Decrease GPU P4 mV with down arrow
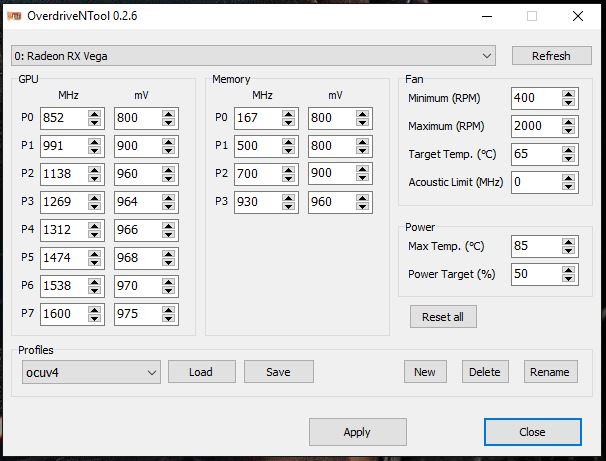606x461 pixels. pyautogui.click(x=169, y=234)
